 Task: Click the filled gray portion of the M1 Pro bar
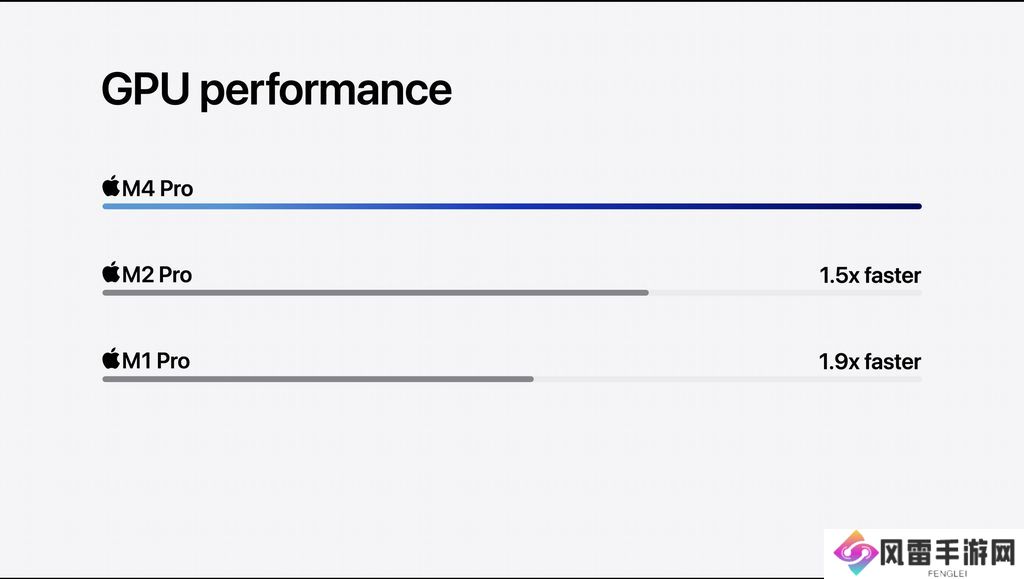pos(318,379)
